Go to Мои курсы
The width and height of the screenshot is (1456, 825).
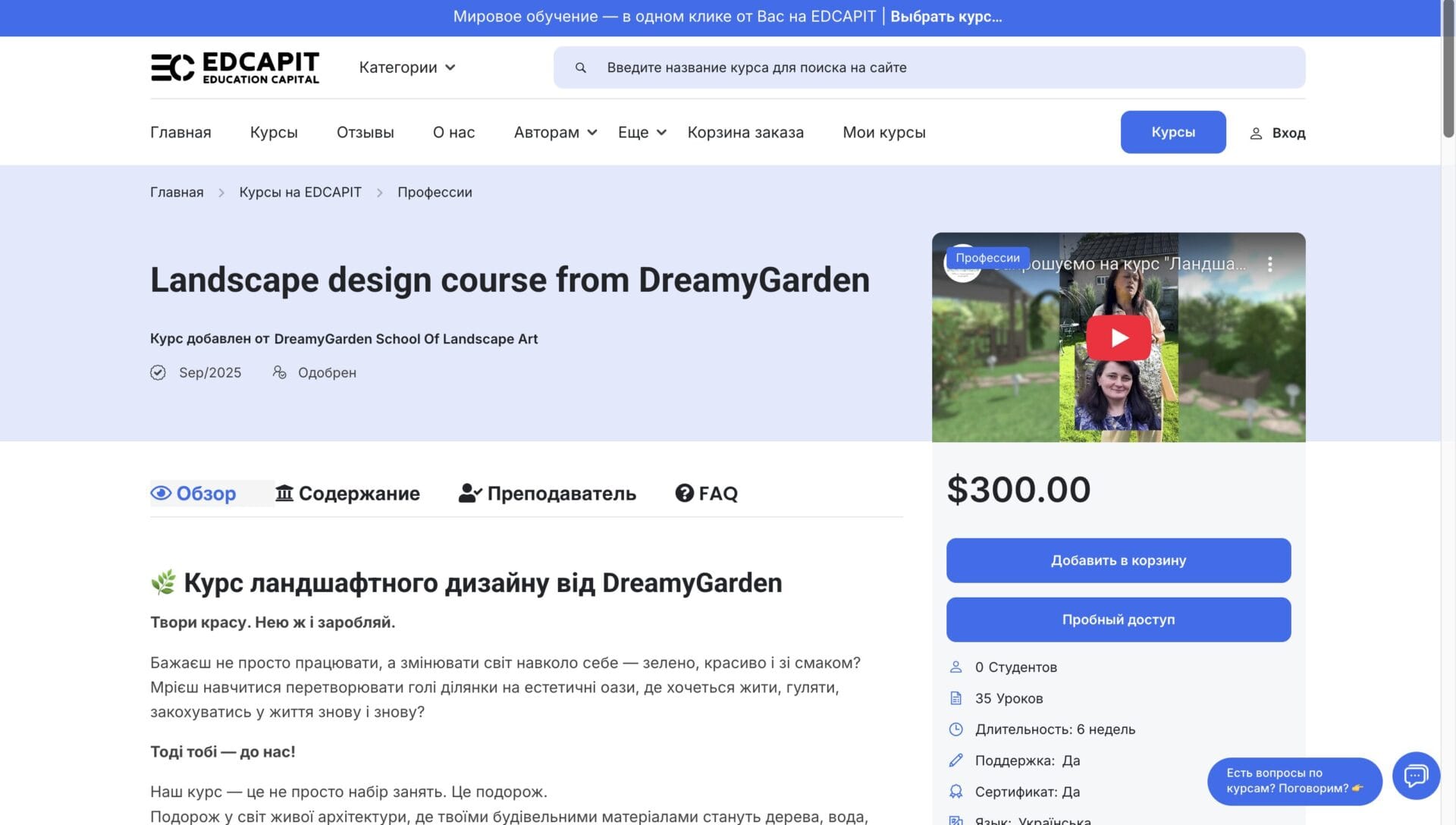[884, 133]
